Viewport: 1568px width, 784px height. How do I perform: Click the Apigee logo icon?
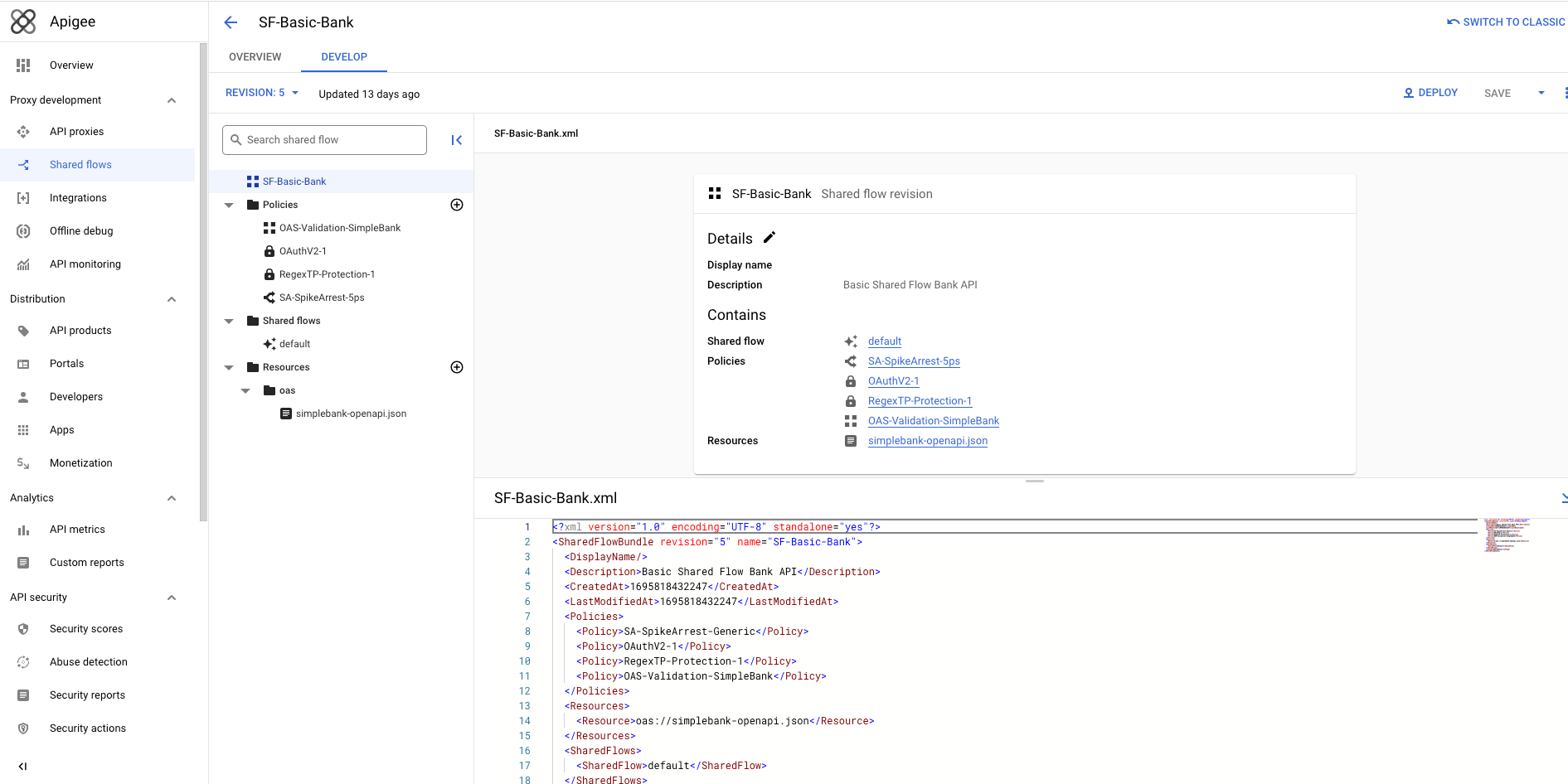click(23, 22)
